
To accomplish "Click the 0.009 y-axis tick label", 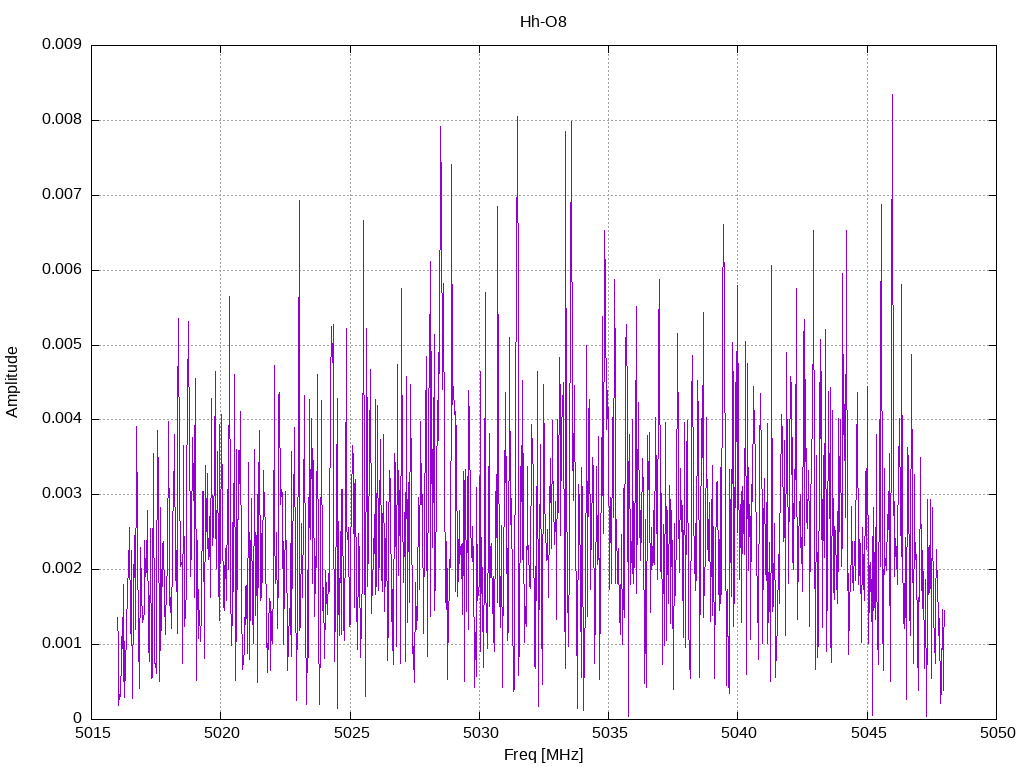I will [x=62, y=44].
